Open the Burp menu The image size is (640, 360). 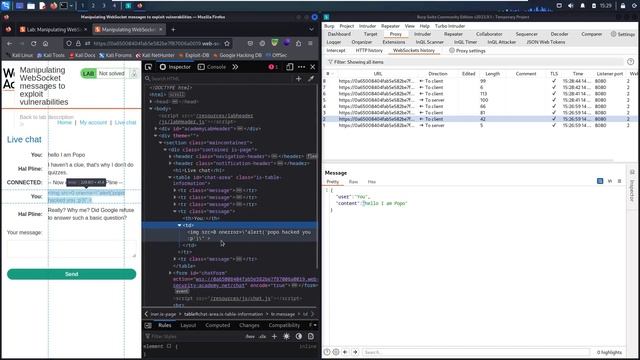(x=329, y=26)
